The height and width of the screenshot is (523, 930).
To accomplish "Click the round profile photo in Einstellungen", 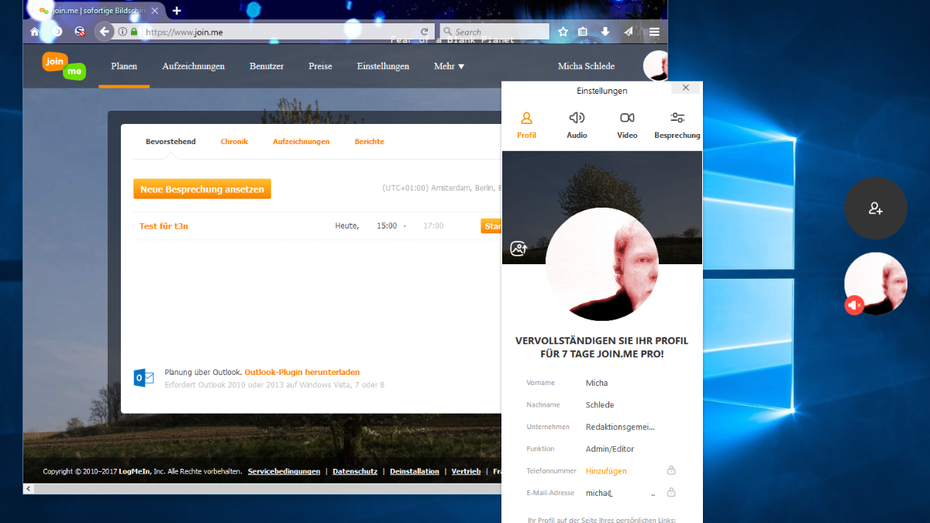I will point(601,264).
